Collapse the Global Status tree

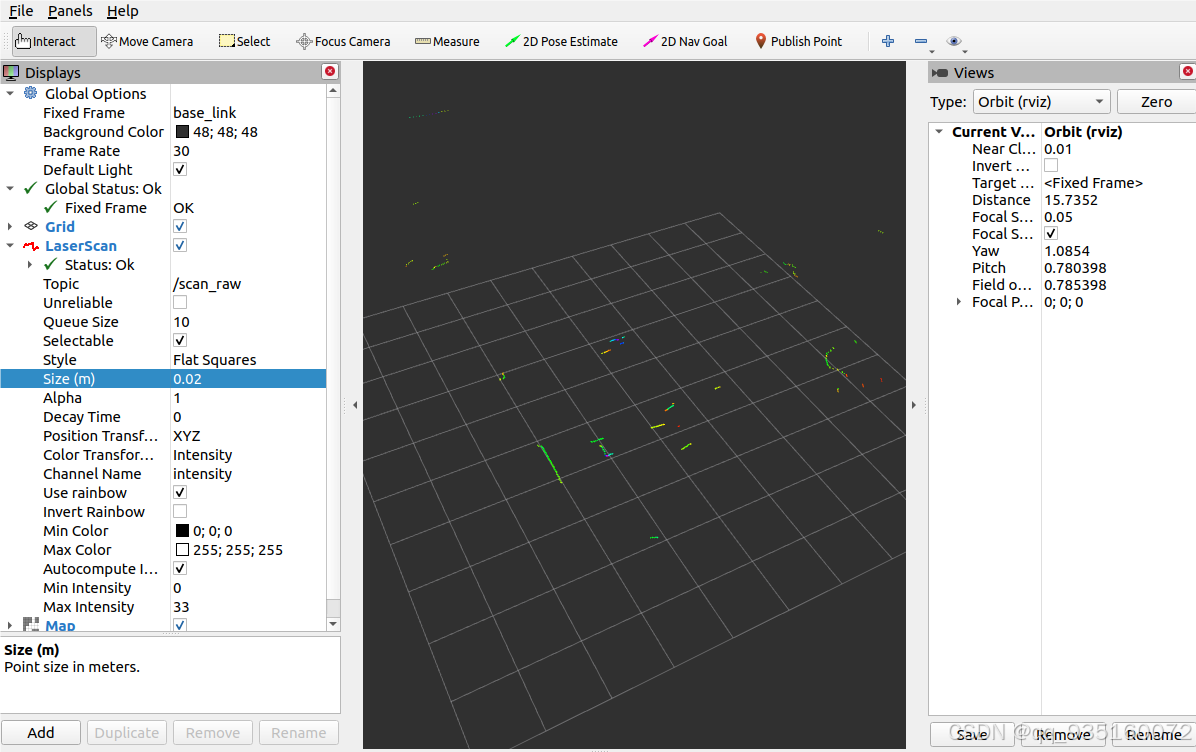pos(10,188)
